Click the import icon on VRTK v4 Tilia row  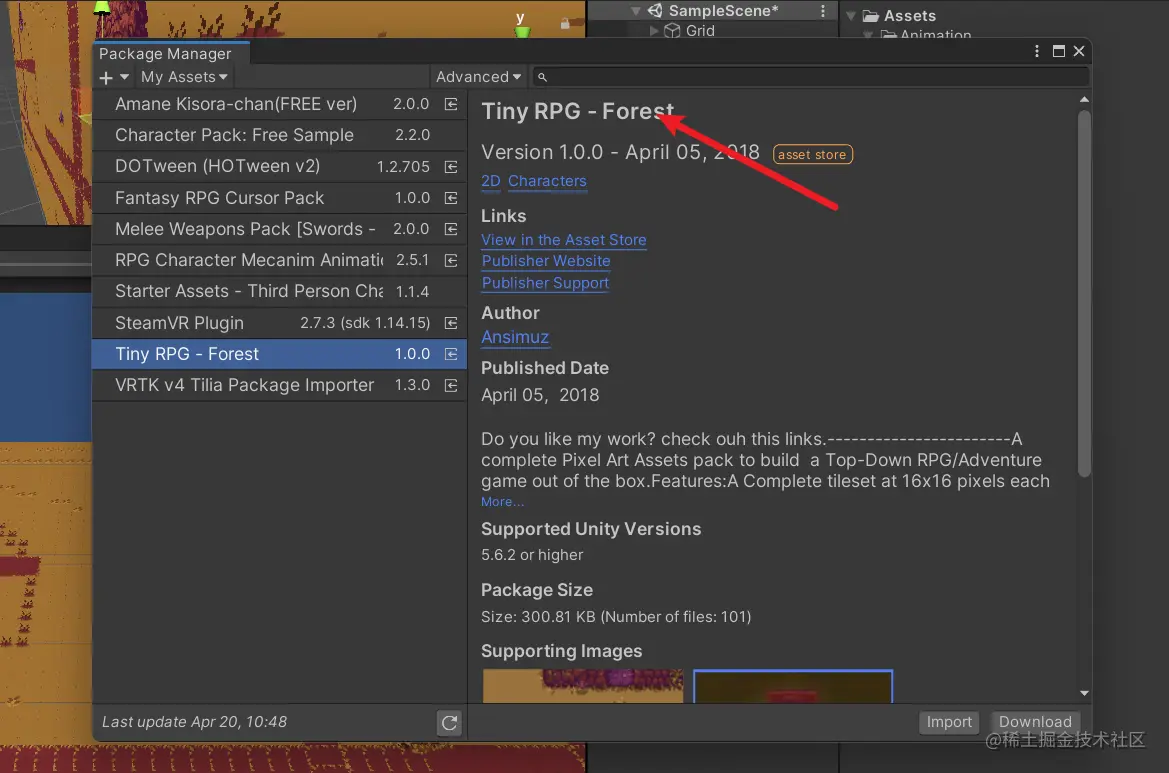point(451,385)
